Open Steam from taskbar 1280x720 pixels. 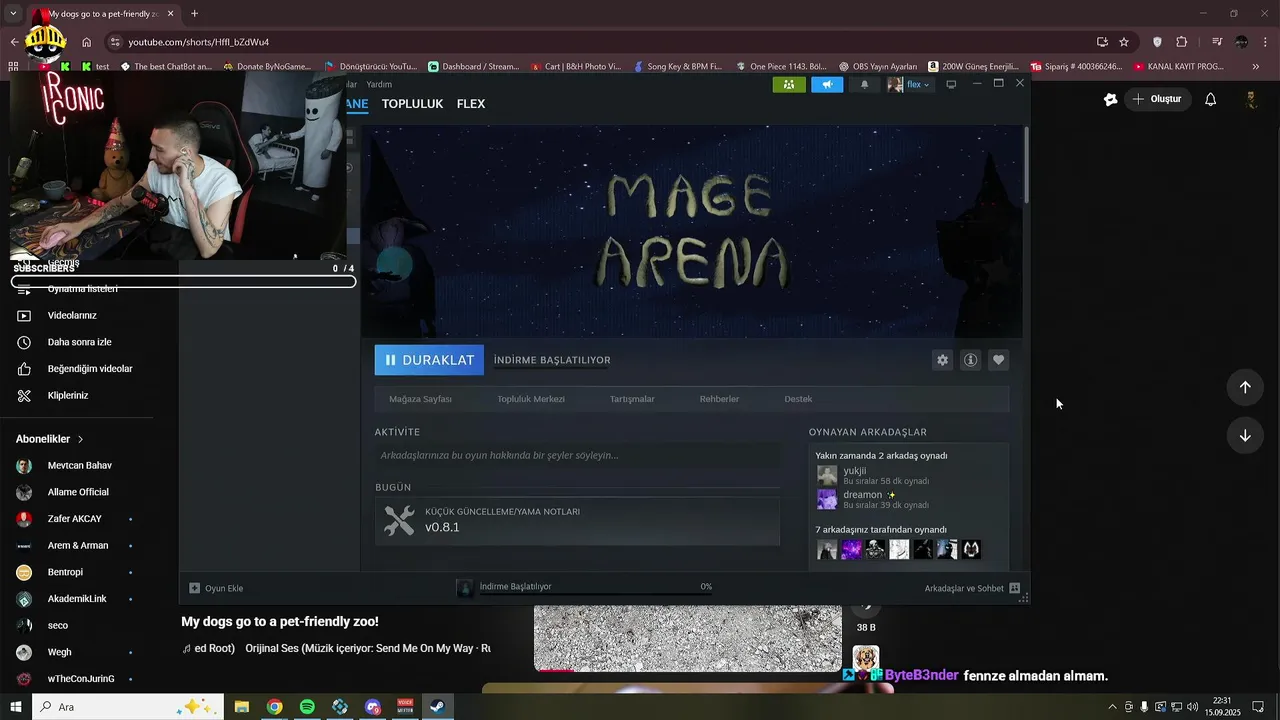437,707
